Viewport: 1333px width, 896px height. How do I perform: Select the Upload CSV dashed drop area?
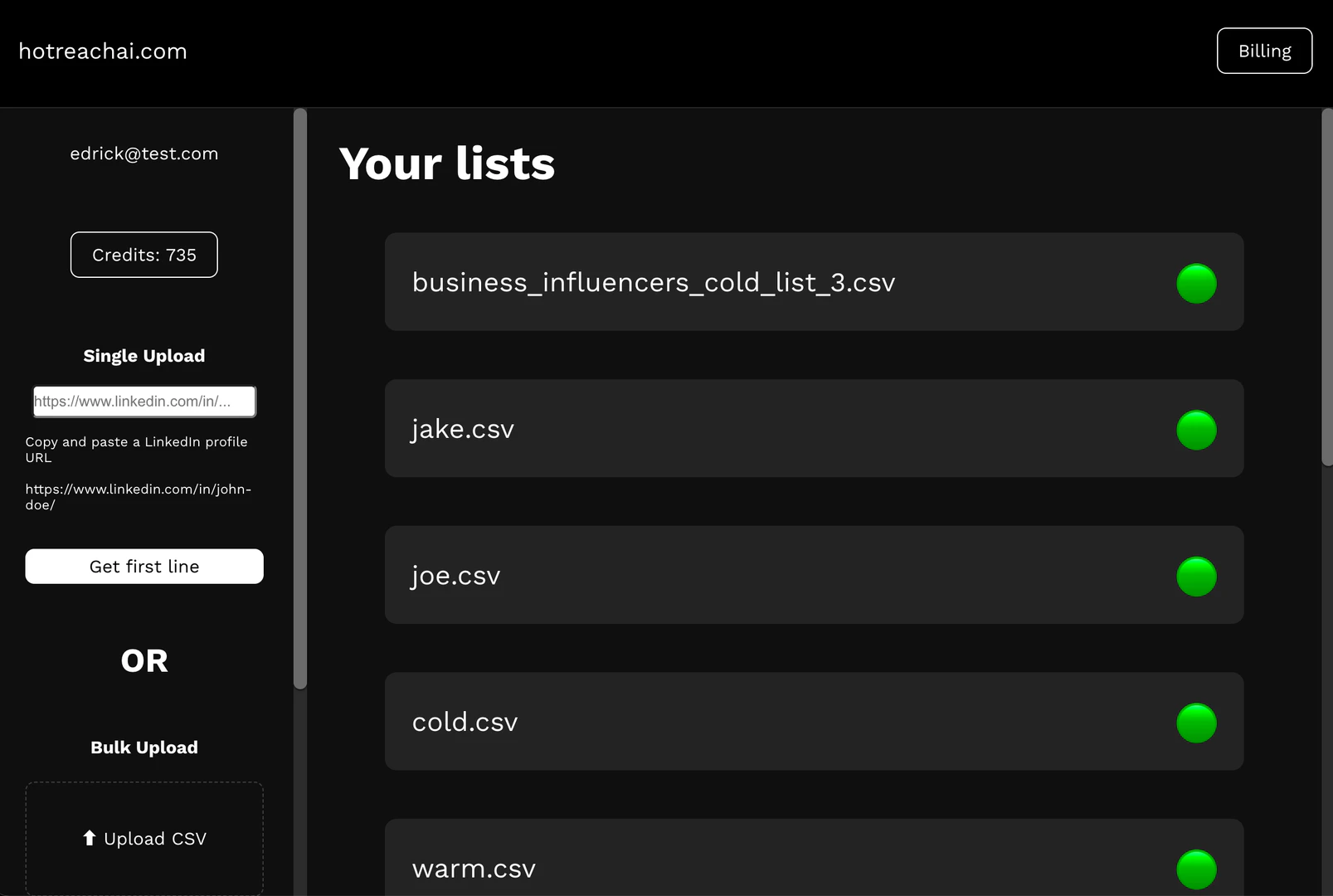coord(144,838)
